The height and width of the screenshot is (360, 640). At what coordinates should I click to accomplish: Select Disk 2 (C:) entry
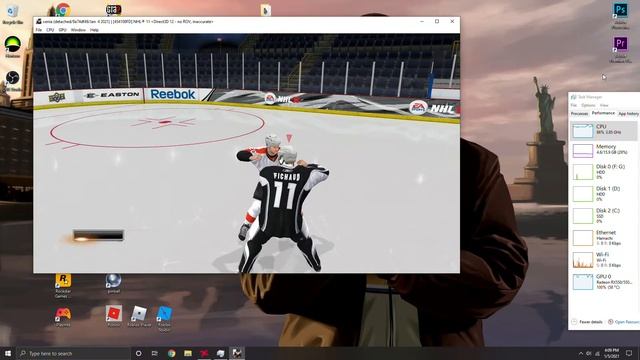click(x=604, y=216)
